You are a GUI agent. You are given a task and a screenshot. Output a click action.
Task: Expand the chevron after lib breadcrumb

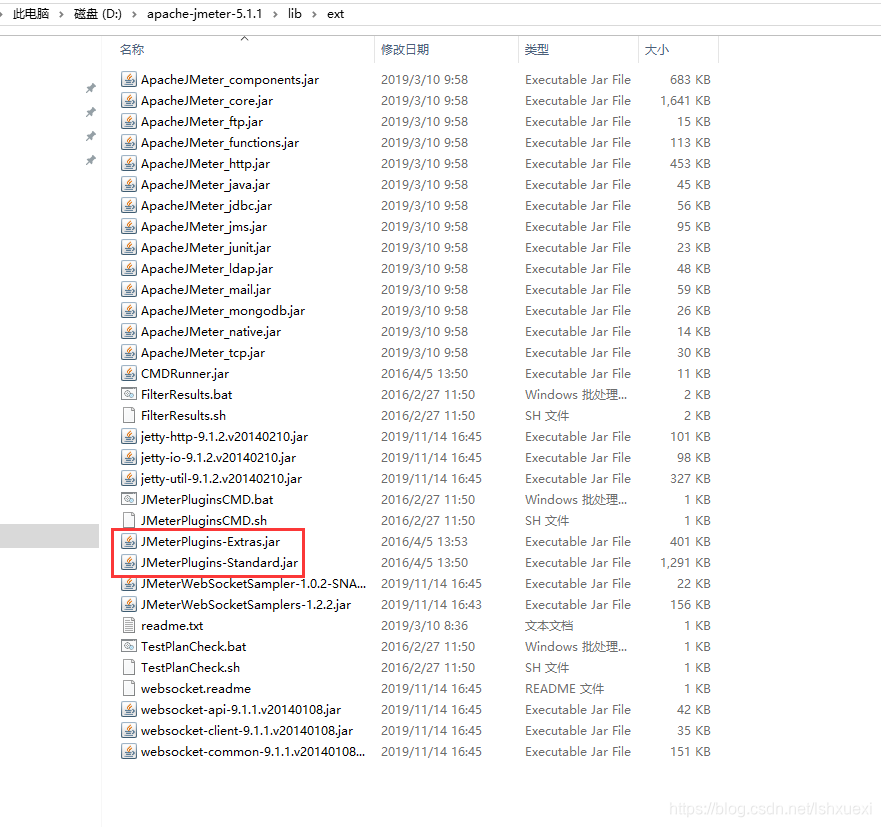click(314, 15)
